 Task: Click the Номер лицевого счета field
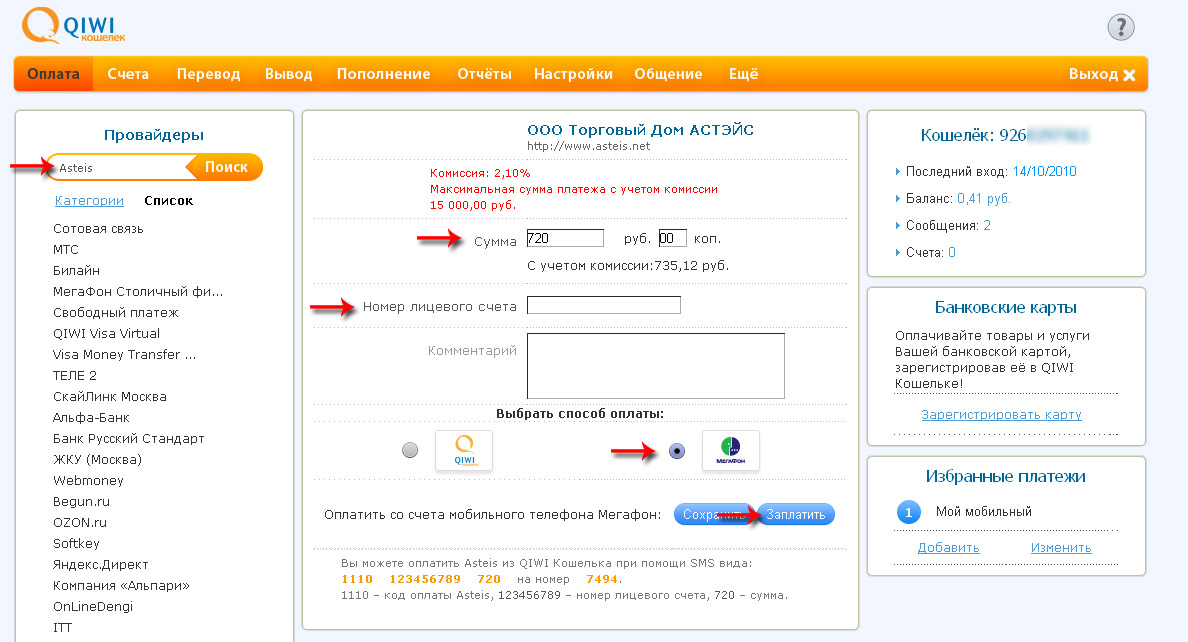tap(603, 305)
